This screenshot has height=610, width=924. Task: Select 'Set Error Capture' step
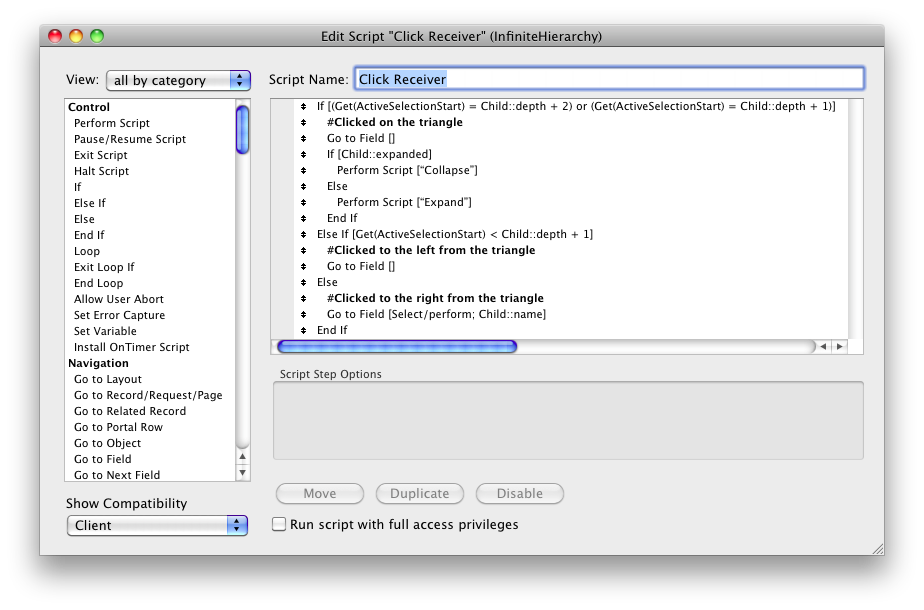tap(119, 315)
